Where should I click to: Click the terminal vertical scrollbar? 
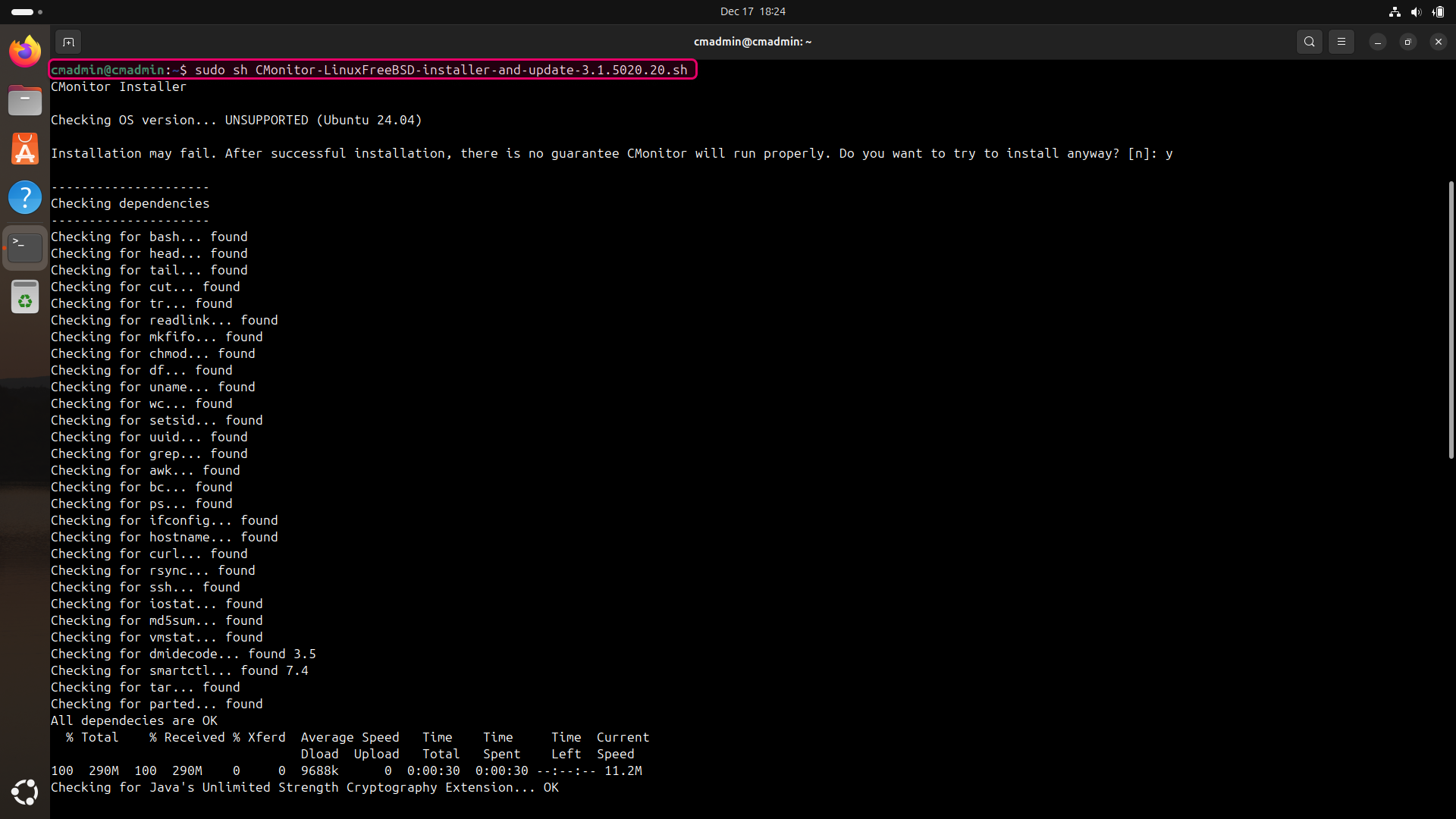(x=1451, y=319)
